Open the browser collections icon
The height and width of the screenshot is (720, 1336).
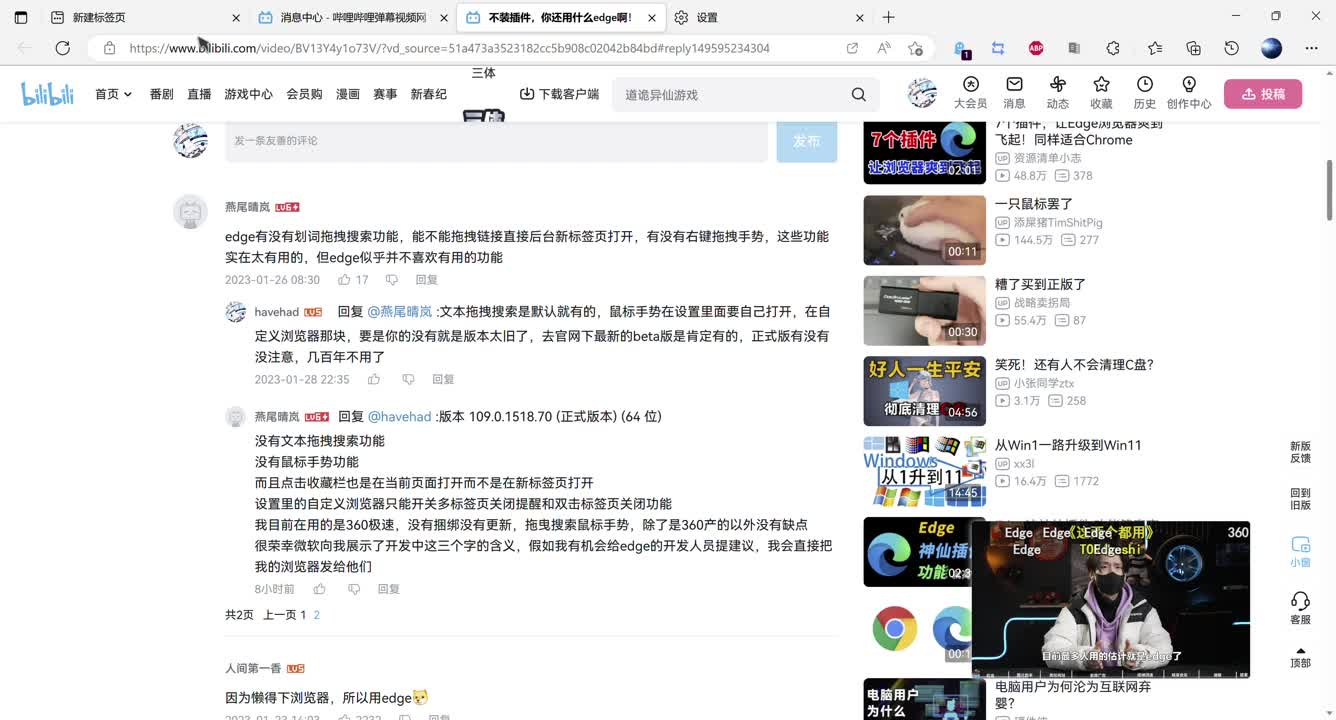pos(1193,48)
